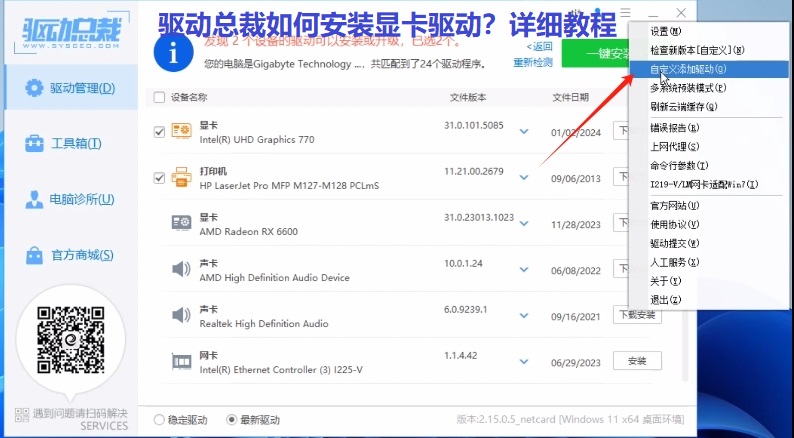Click version text 1.1.4.42

(460, 355)
